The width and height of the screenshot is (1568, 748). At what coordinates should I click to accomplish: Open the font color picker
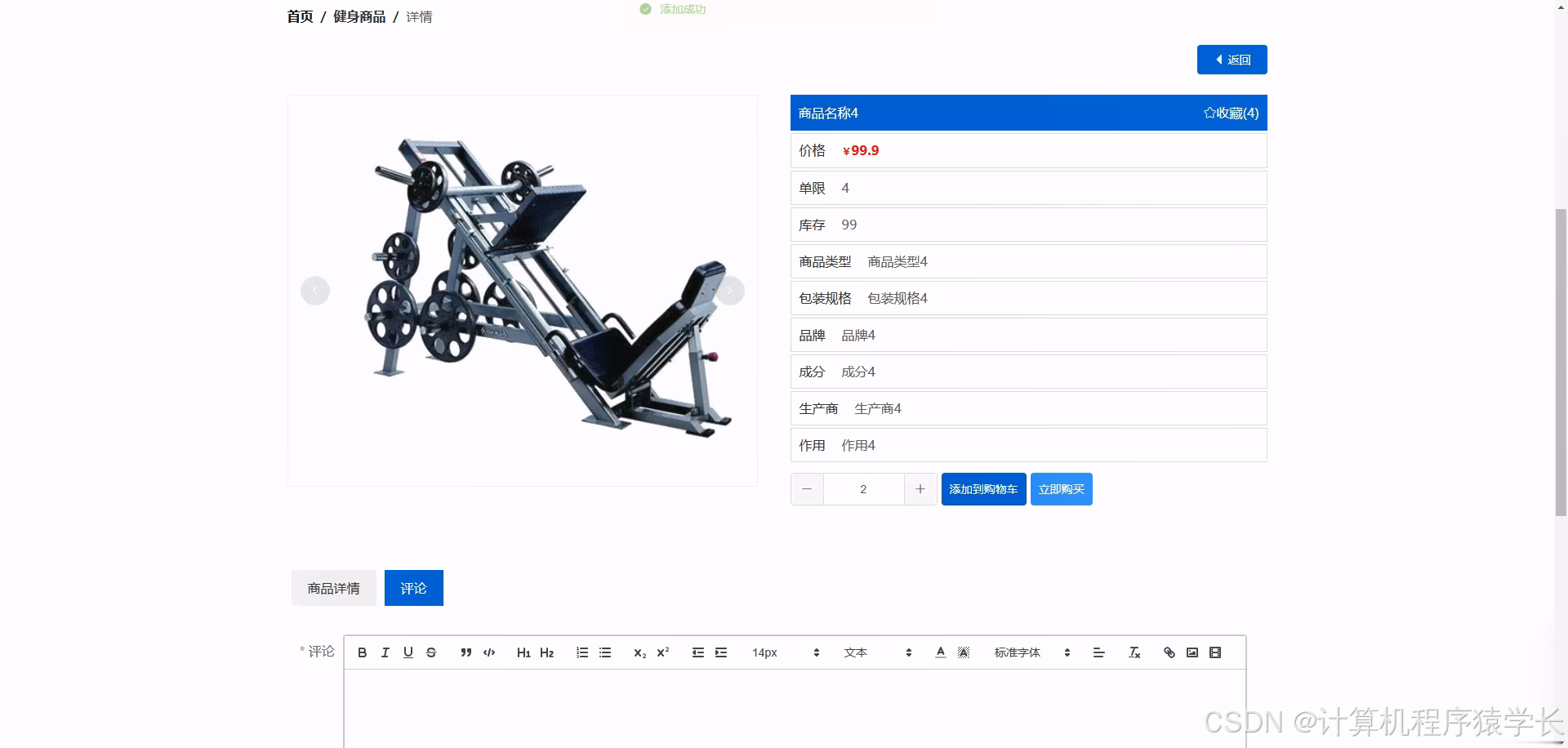tap(940, 652)
